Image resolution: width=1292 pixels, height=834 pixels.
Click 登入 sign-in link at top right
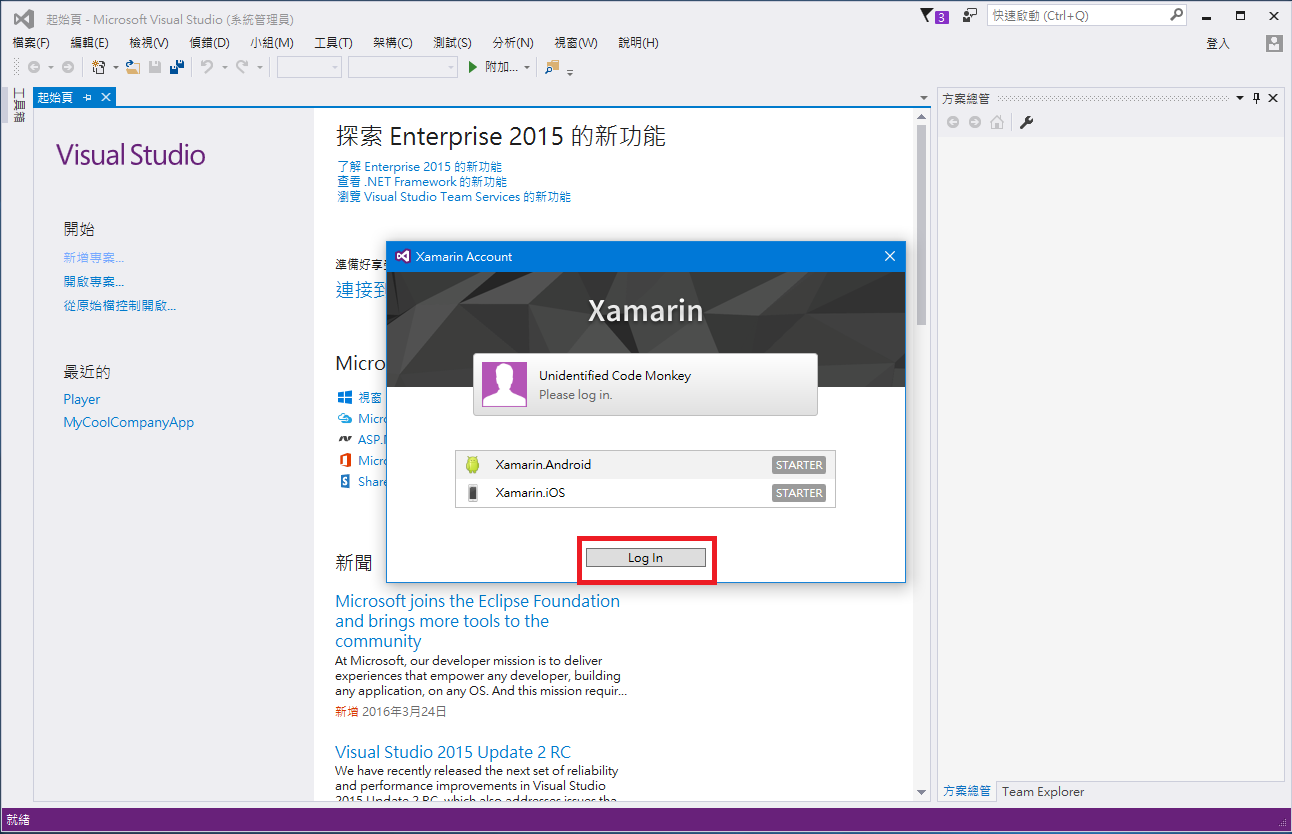coord(1218,43)
